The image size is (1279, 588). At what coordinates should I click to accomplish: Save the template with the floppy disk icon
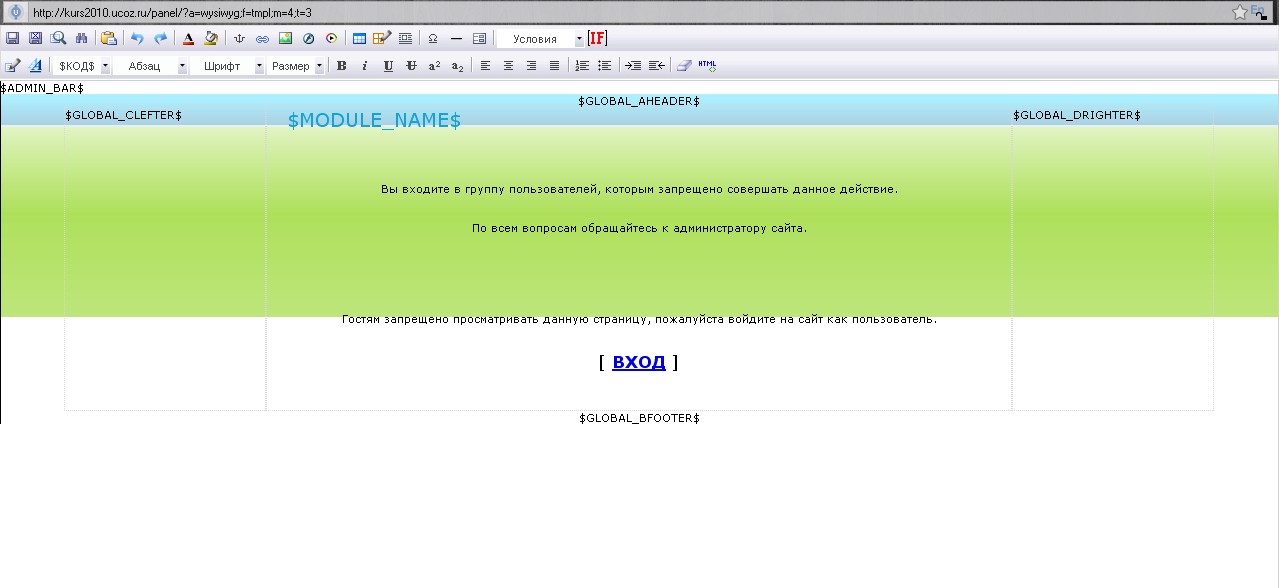12,38
